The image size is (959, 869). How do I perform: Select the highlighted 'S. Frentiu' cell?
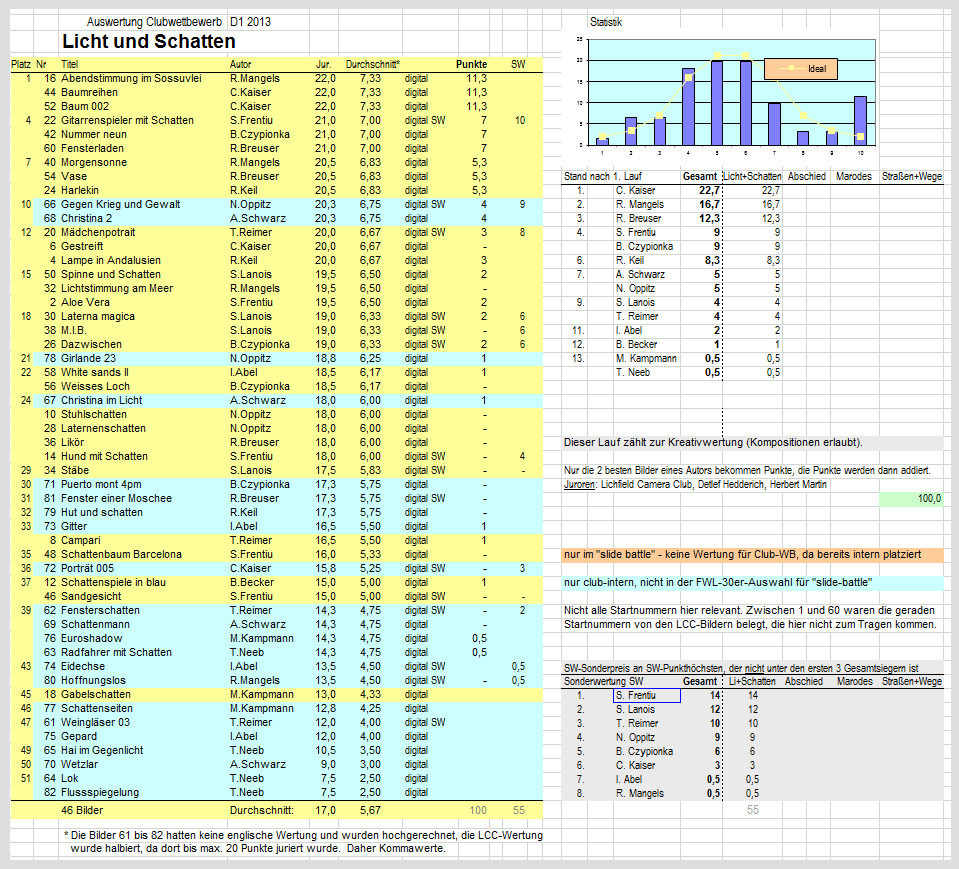coord(646,695)
